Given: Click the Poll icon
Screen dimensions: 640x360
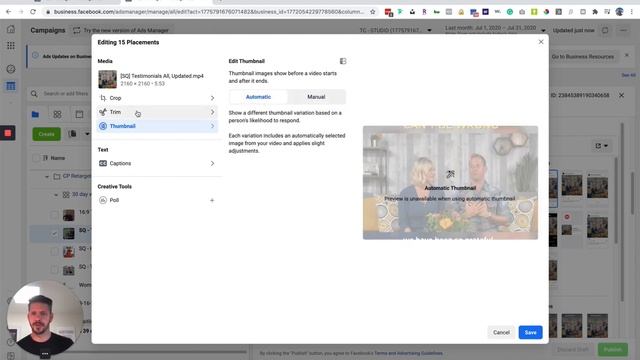Looking at the screenshot, I should pos(103,200).
